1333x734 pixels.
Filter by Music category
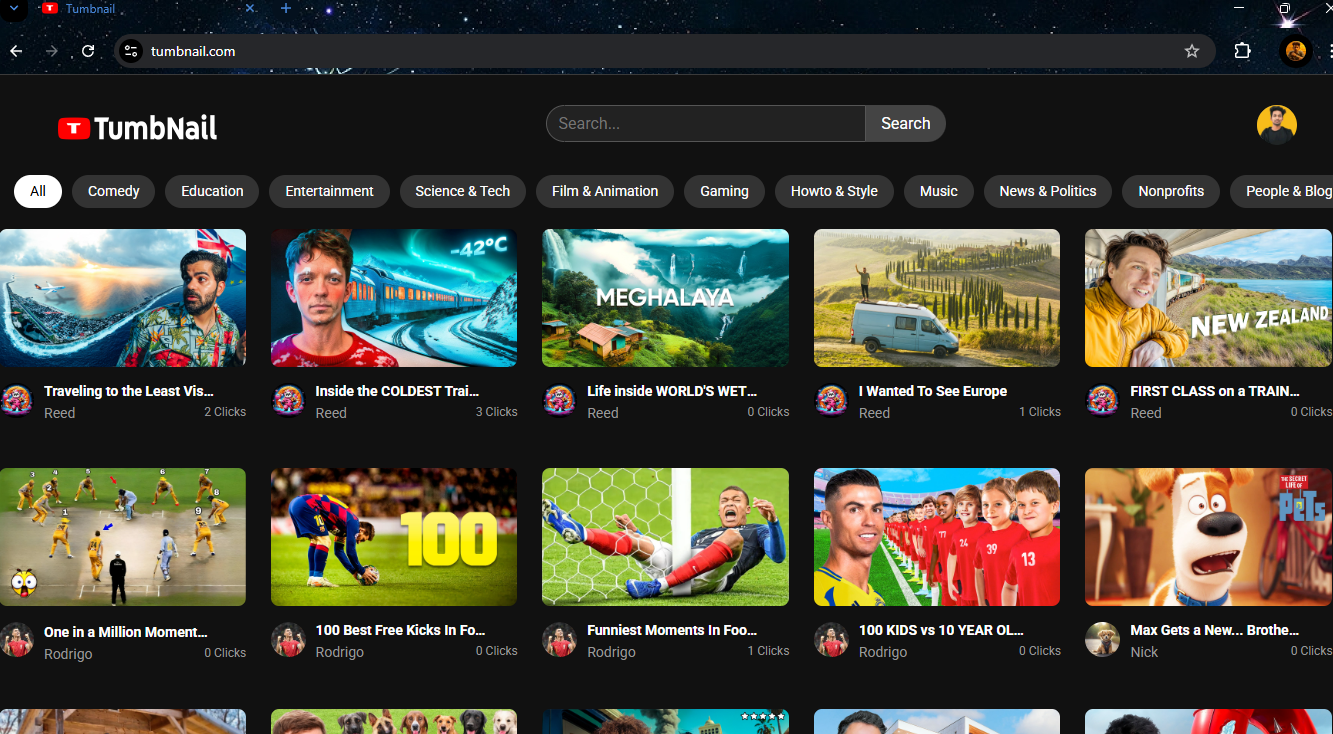(939, 191)
